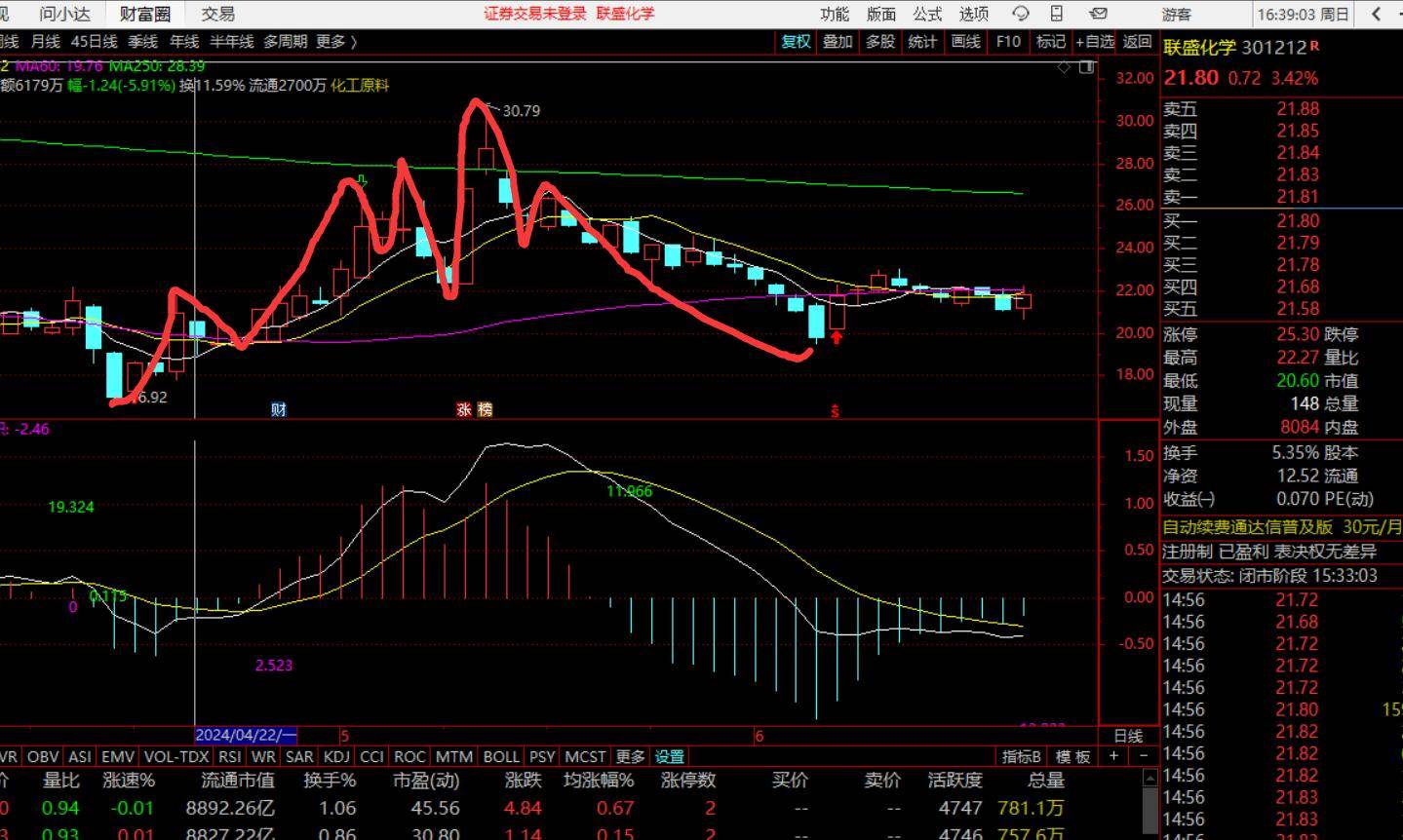Go back with the left chevron arrow

click(x=1376, y=14)
